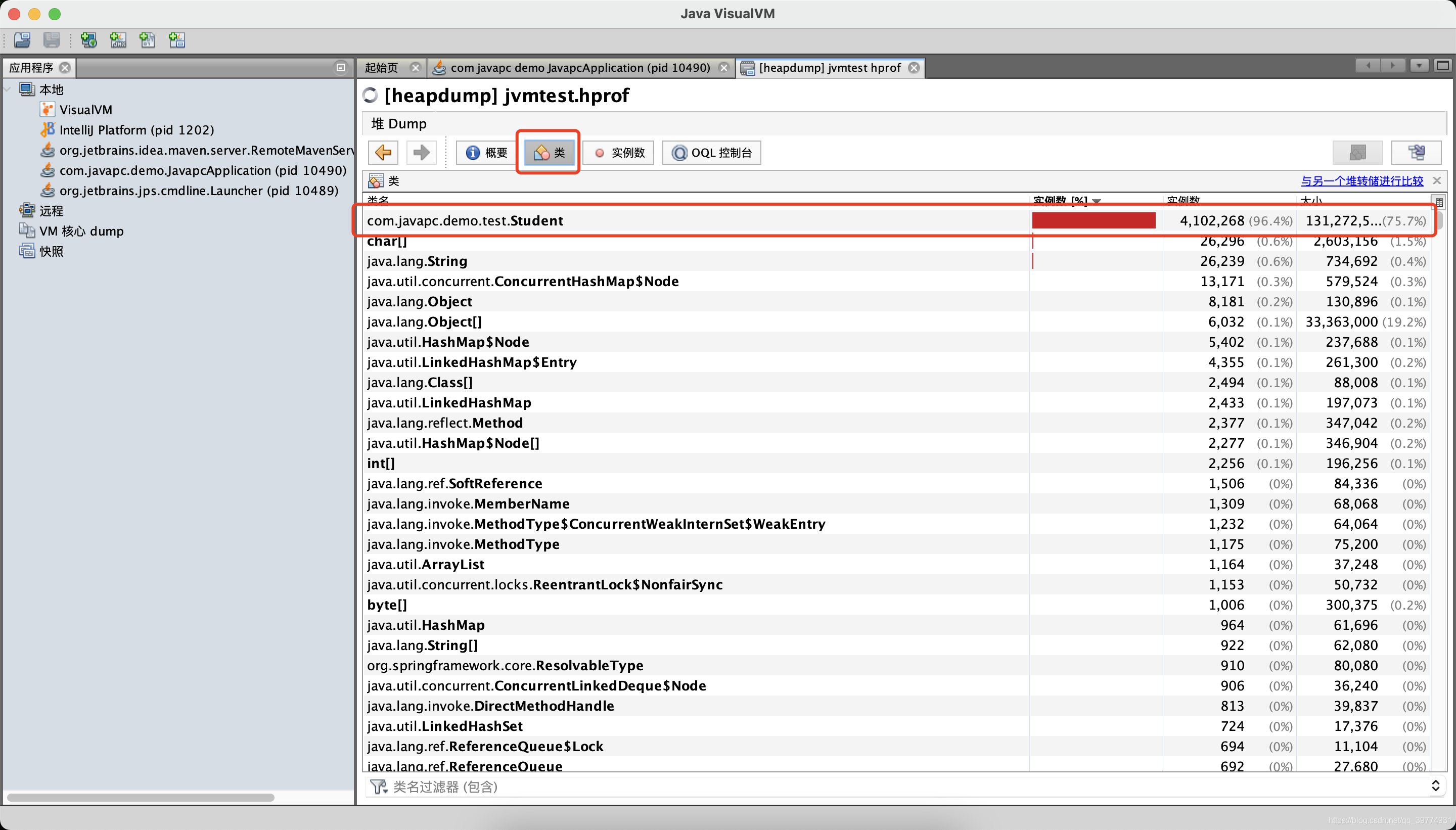Click the Load snapshot folder icon

point(23,40)
